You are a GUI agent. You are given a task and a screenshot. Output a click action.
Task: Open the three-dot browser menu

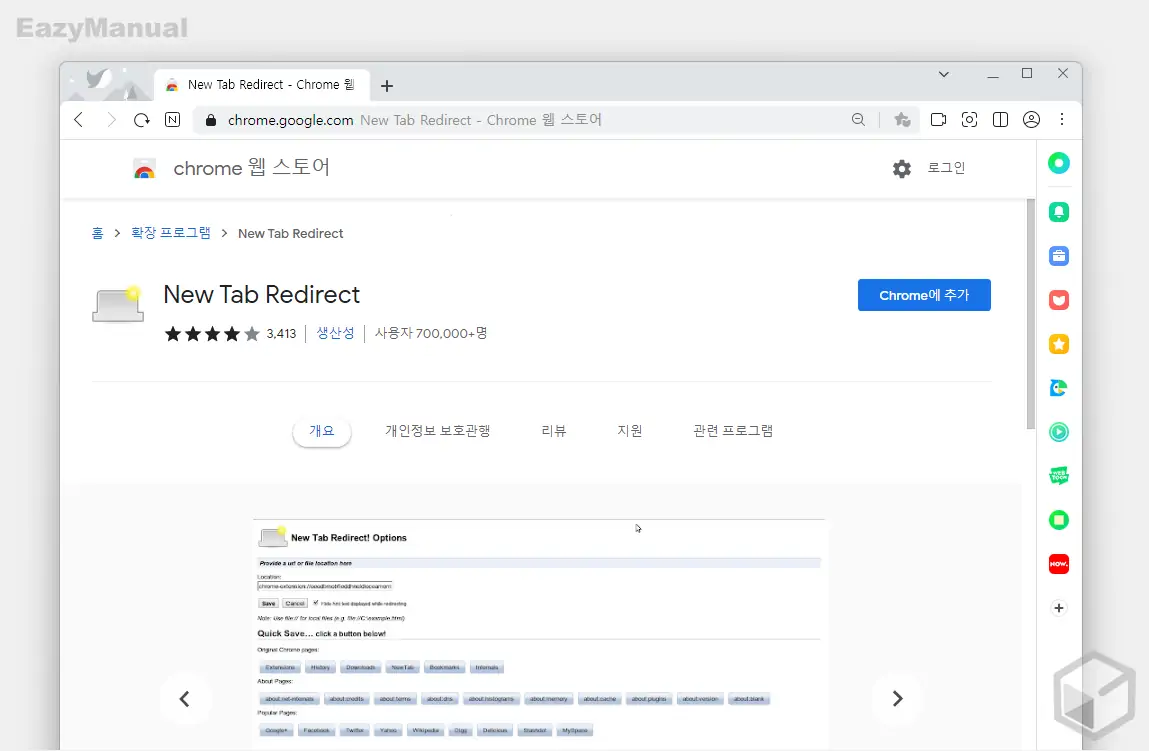(1062, 119)
